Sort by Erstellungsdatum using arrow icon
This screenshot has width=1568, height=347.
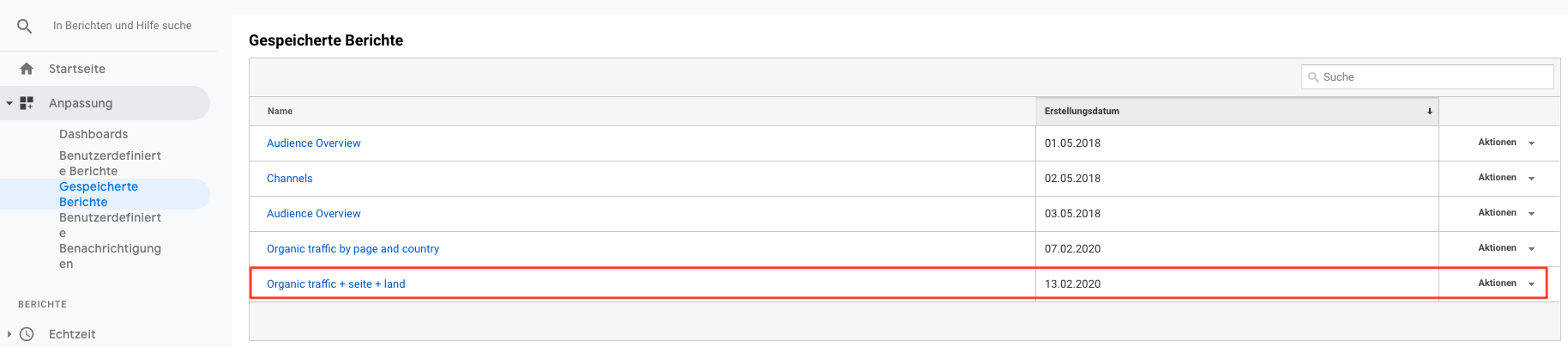(1429, 112)
